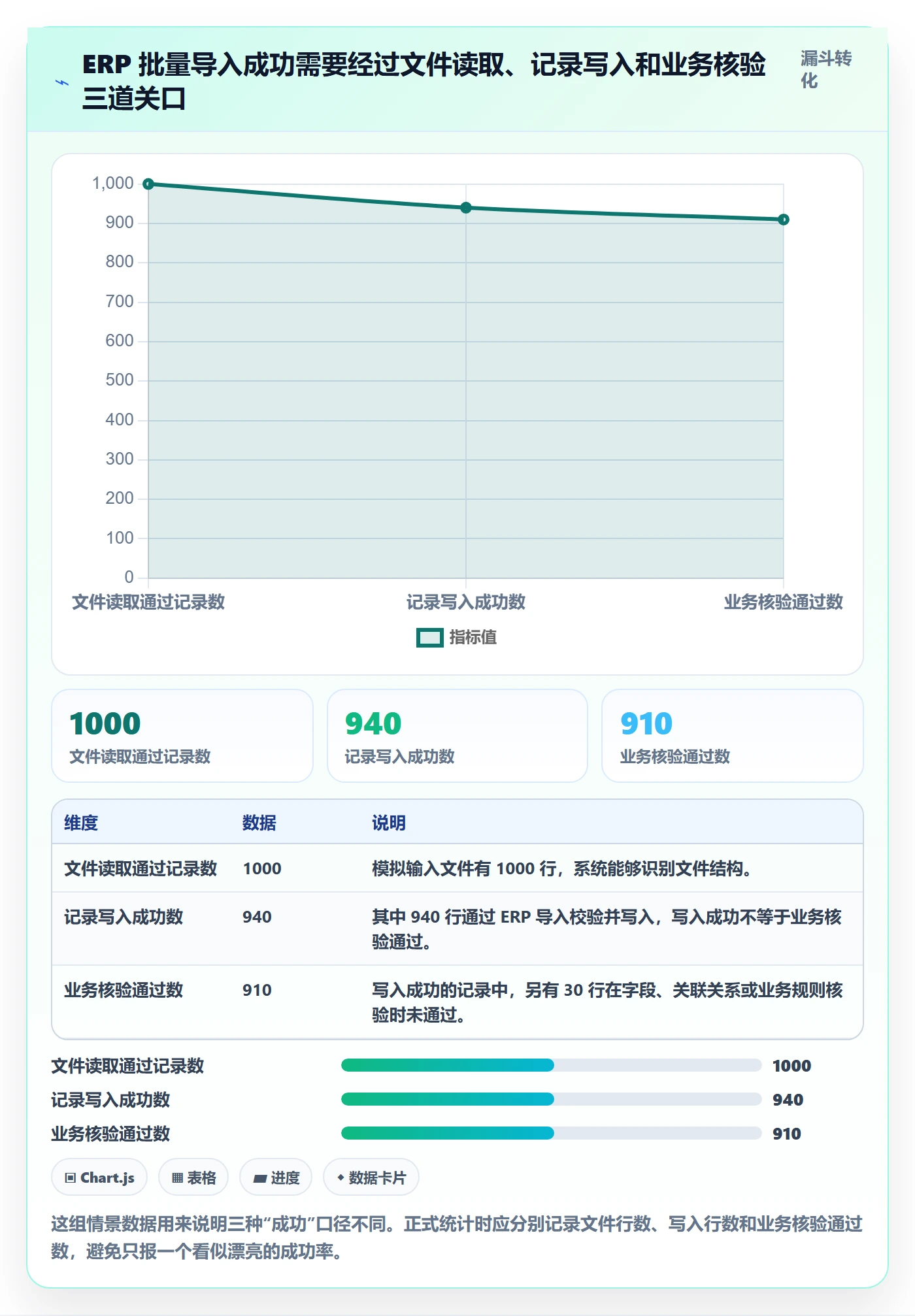Click the progress value 940
915x1316 pixels.
(788, 1100)
